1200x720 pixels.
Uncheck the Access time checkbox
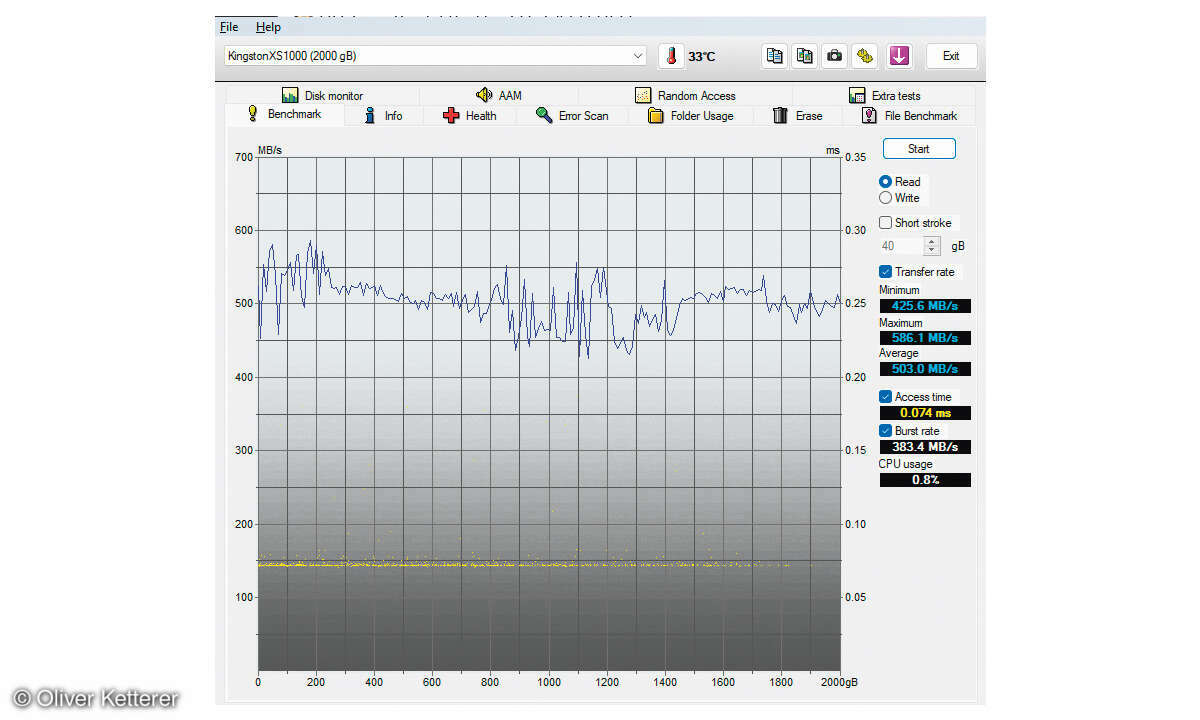point(885,397)
